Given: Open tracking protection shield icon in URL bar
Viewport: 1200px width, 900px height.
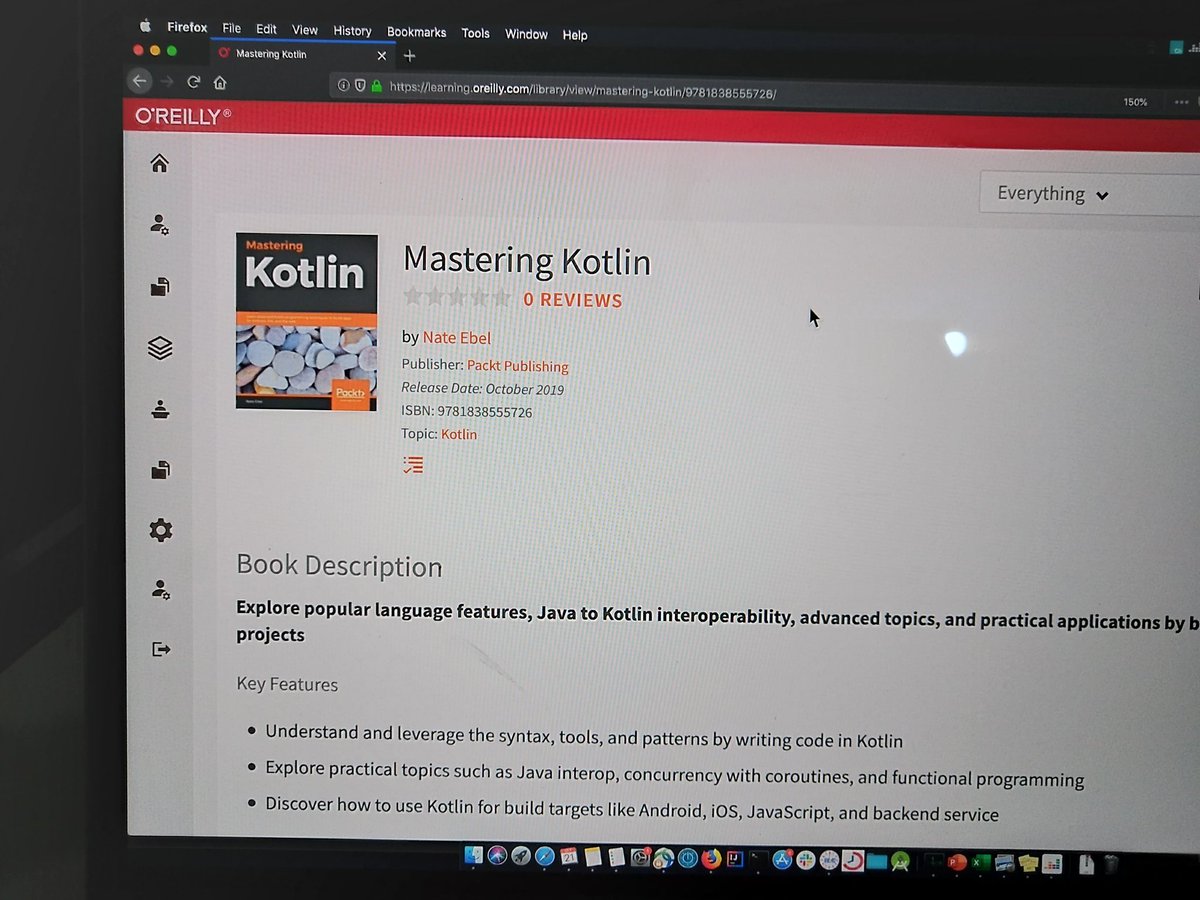Looking at the screenshot, I should pyautogui.click(x=360, y=85).
